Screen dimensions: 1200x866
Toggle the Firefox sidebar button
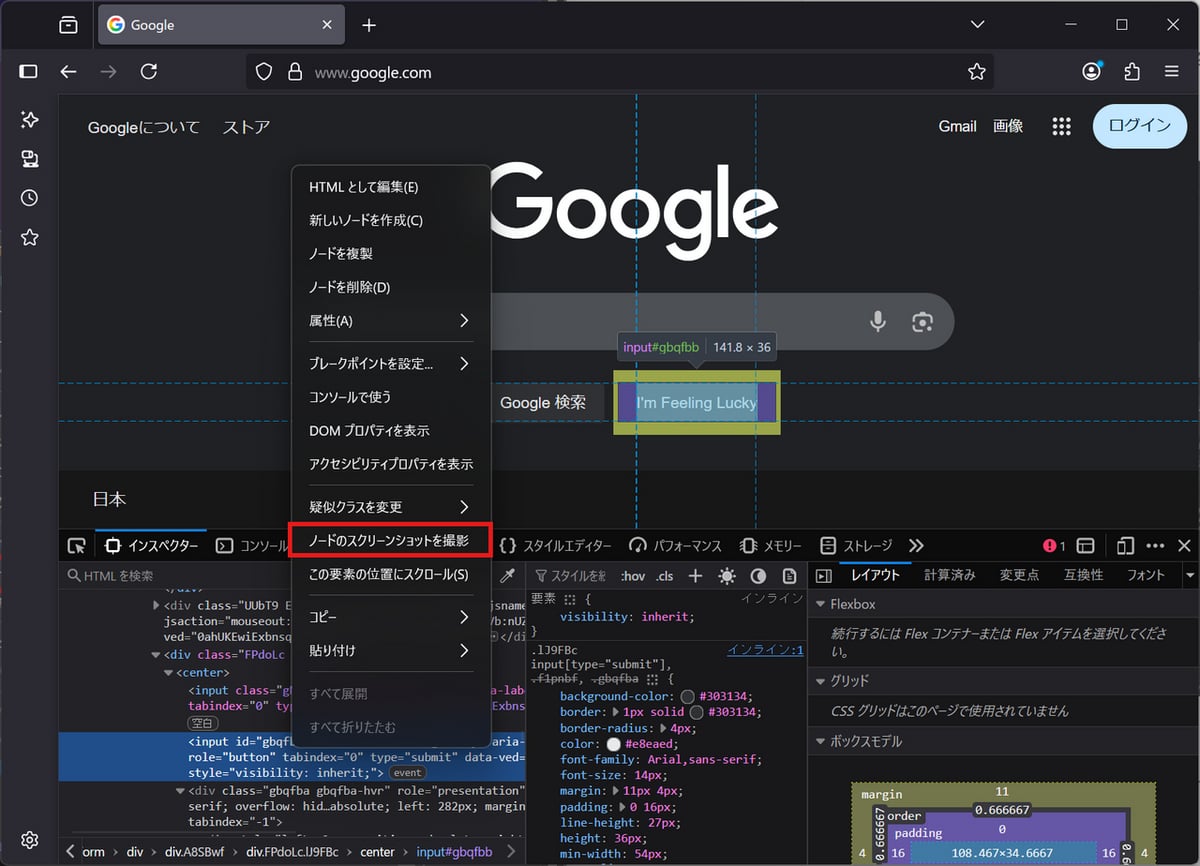pyautogui.click(x=28, y=72)
